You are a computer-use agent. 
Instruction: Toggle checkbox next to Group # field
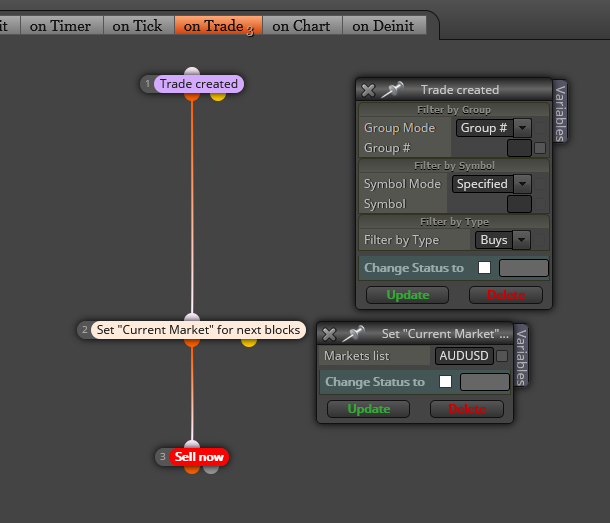(540, 148)
